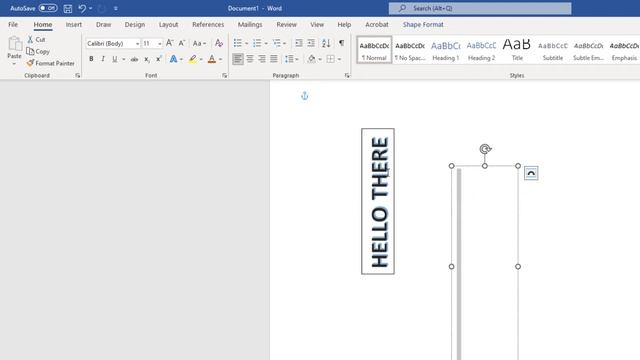Toggle the AutoSave switch
The width and height of the screenshot is (640, 360).
click(x=48, y=8)
